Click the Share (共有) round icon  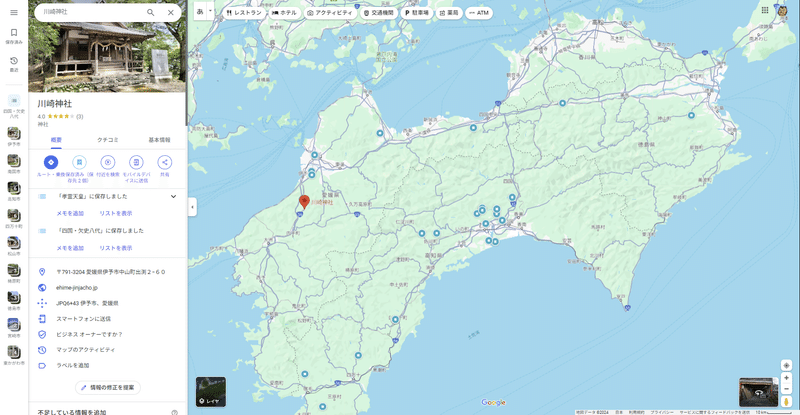[165, 162]
